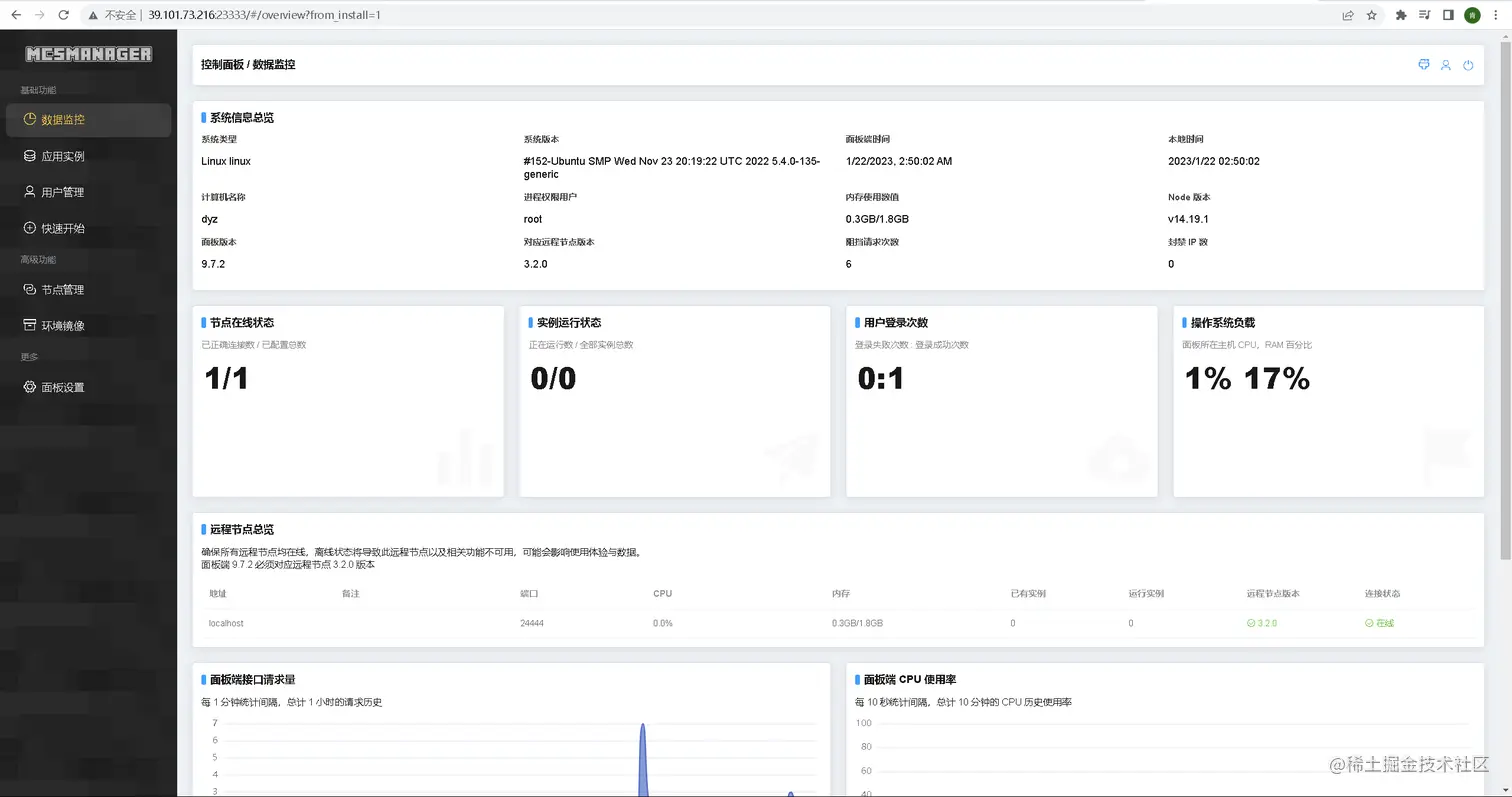
Task: Click the 0.0% CPU cell
Action: 663,623
